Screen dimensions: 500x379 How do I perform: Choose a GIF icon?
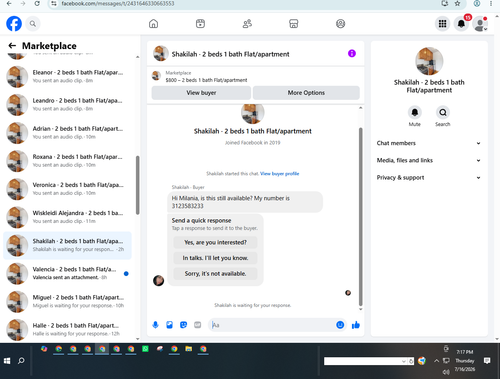click(x=198, y=325)
